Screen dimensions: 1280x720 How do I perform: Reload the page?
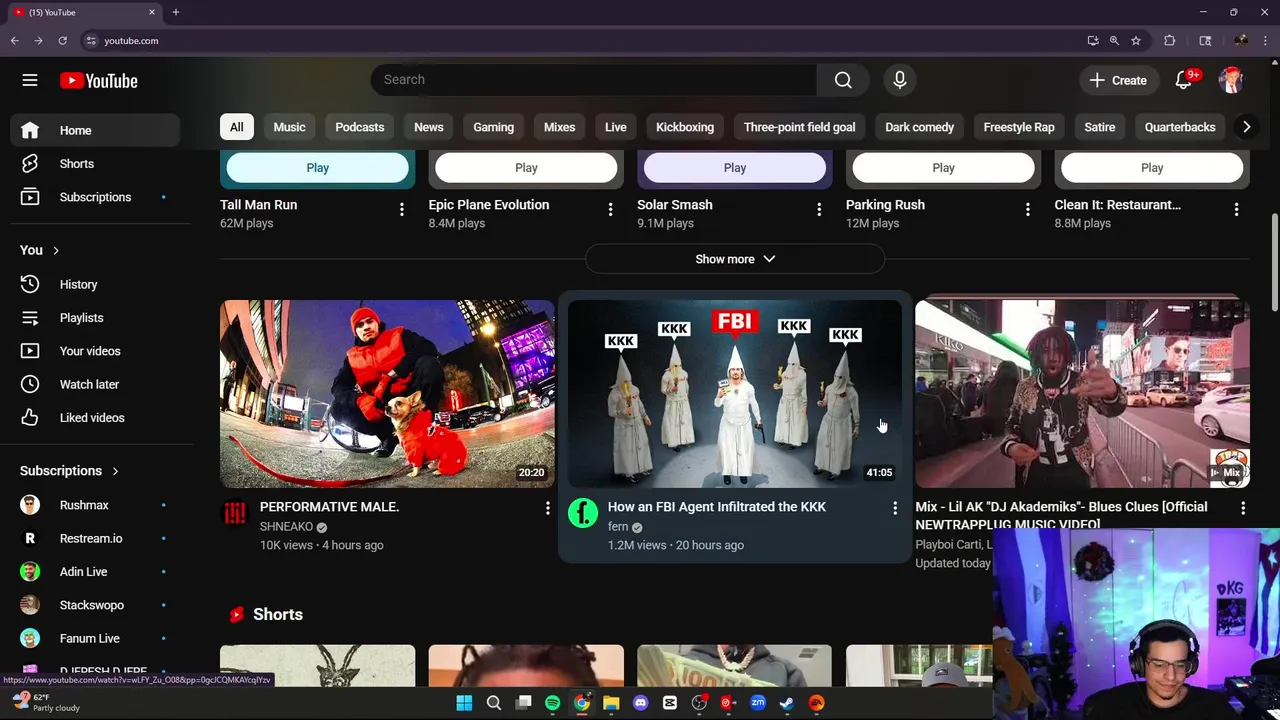point(62,41)
